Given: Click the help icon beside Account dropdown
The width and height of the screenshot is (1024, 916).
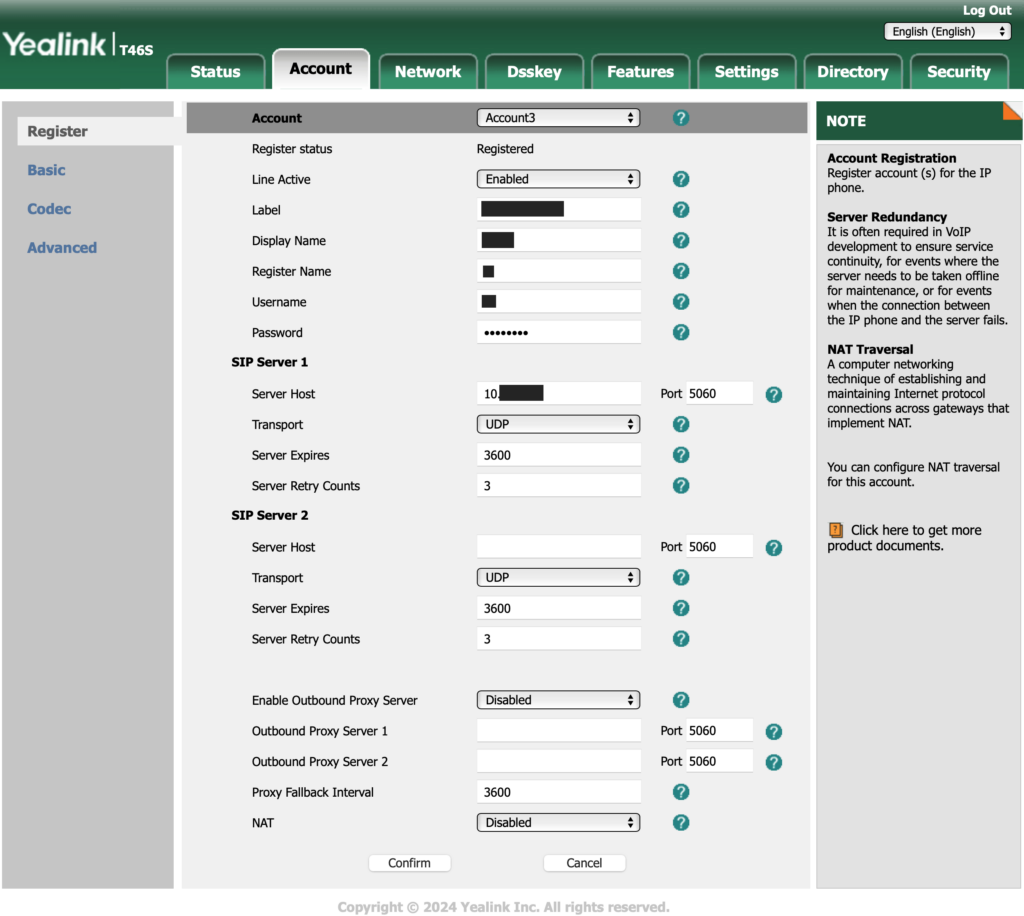Looking at the screenshot, I should point(680,118).
